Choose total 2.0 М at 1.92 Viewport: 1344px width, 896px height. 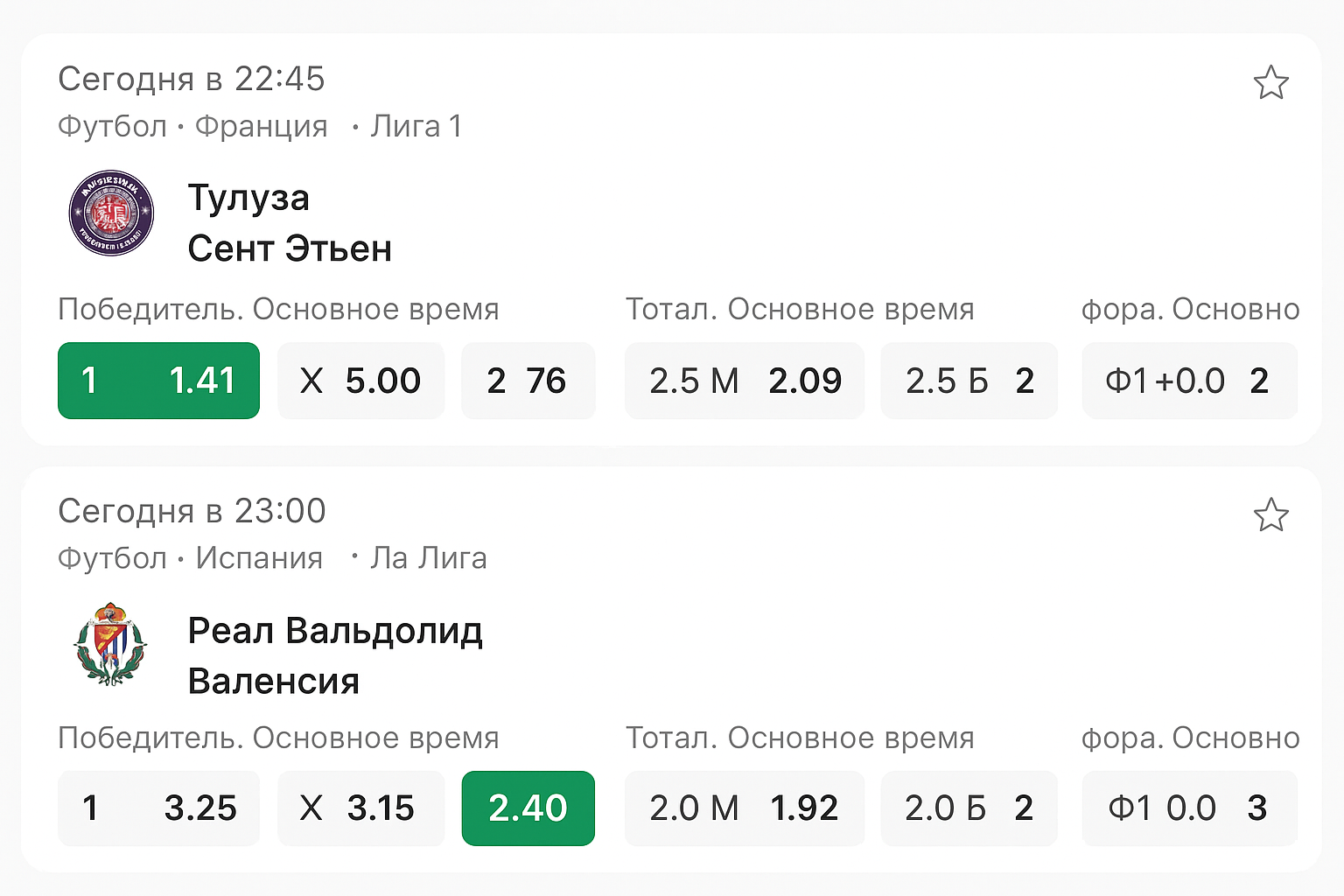[744, 808]
